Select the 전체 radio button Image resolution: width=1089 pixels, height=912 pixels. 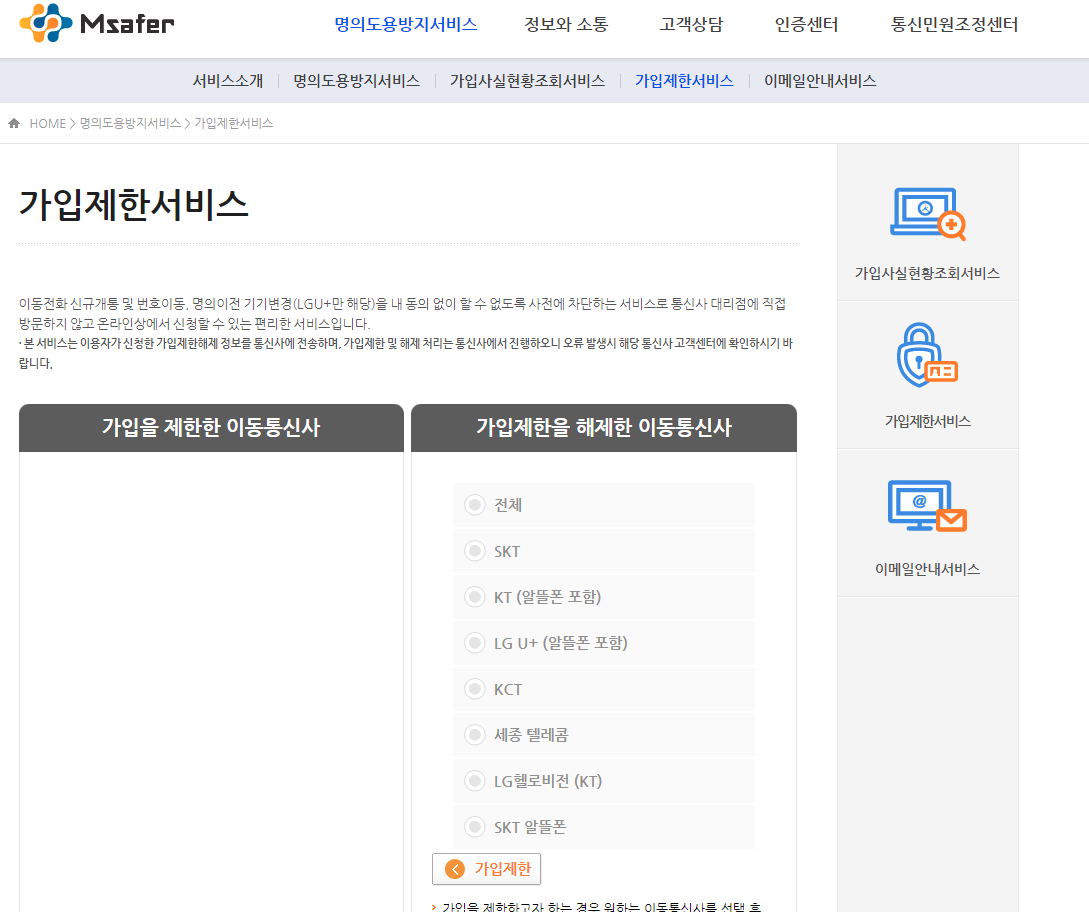pyautogui.click(x=473, y=504)
